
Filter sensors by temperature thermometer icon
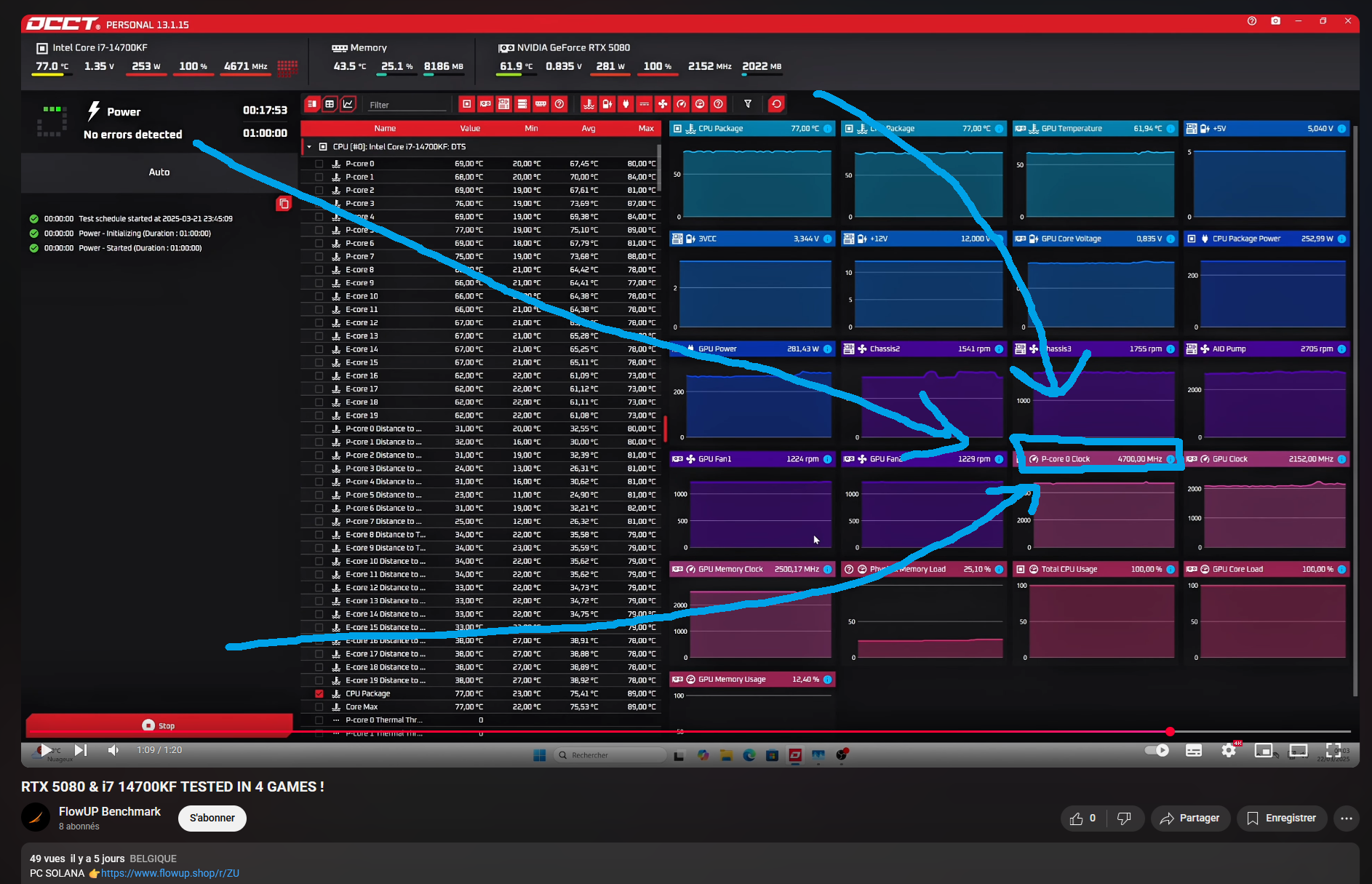(x=589, y=104)
